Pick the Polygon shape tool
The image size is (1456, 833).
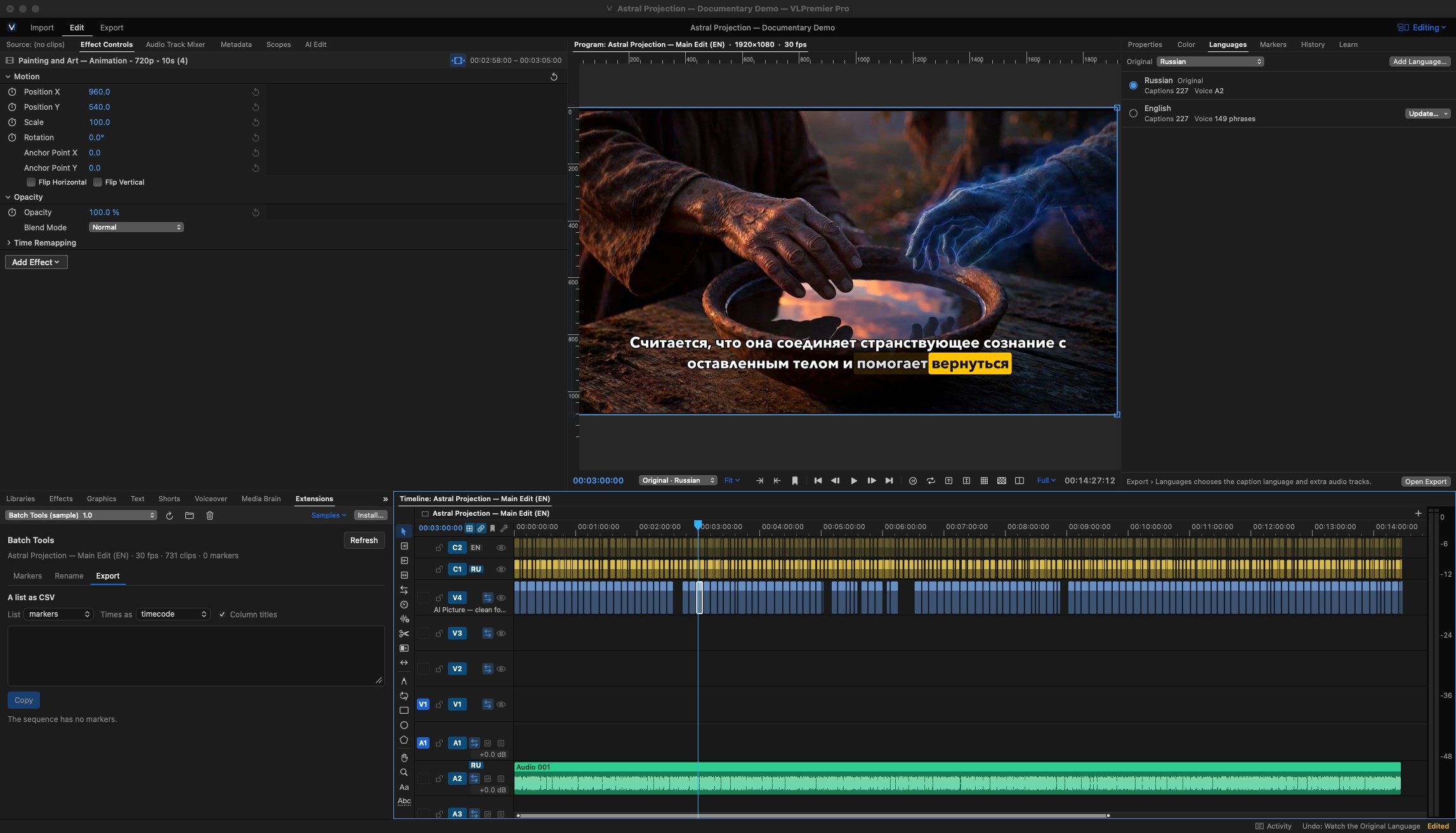(x=403, y=740)
